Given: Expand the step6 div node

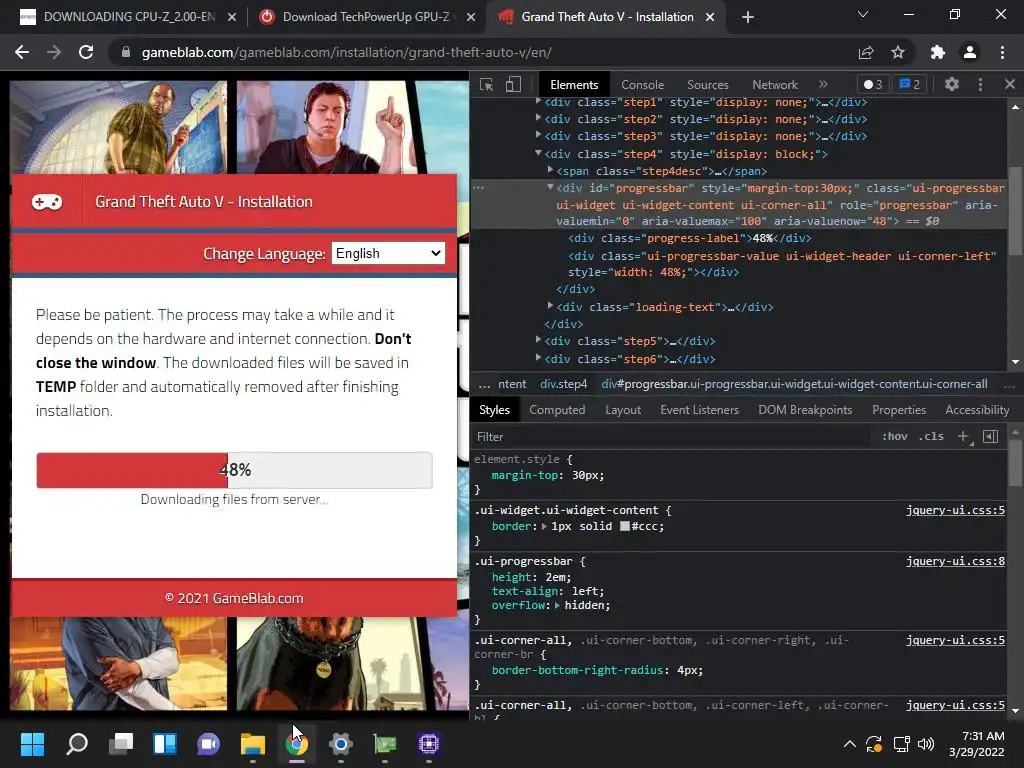Looking at the screenshot, I should tap(538, 357).
